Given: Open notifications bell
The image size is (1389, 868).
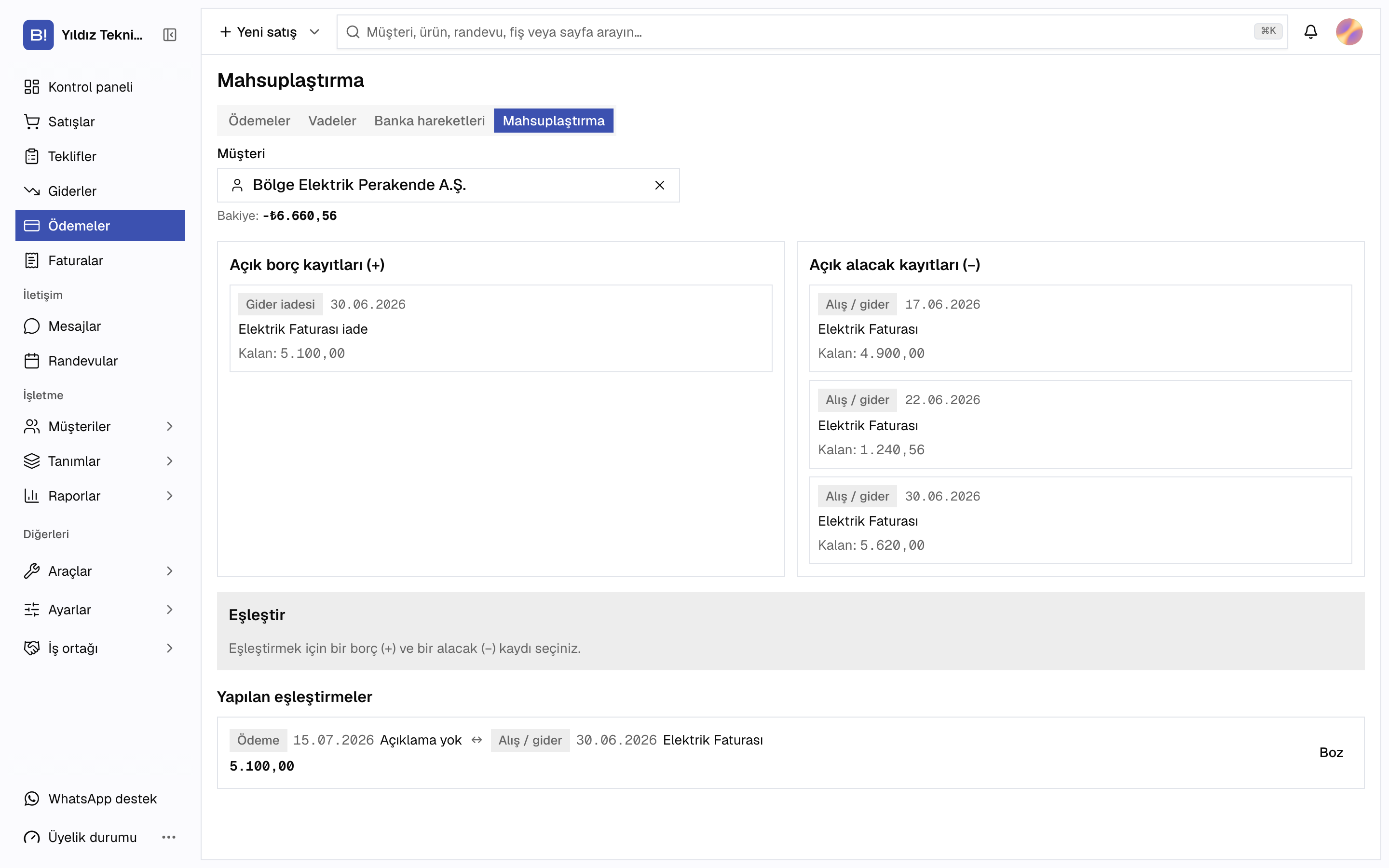Looking at the screenshot, I should point(1310,31).
